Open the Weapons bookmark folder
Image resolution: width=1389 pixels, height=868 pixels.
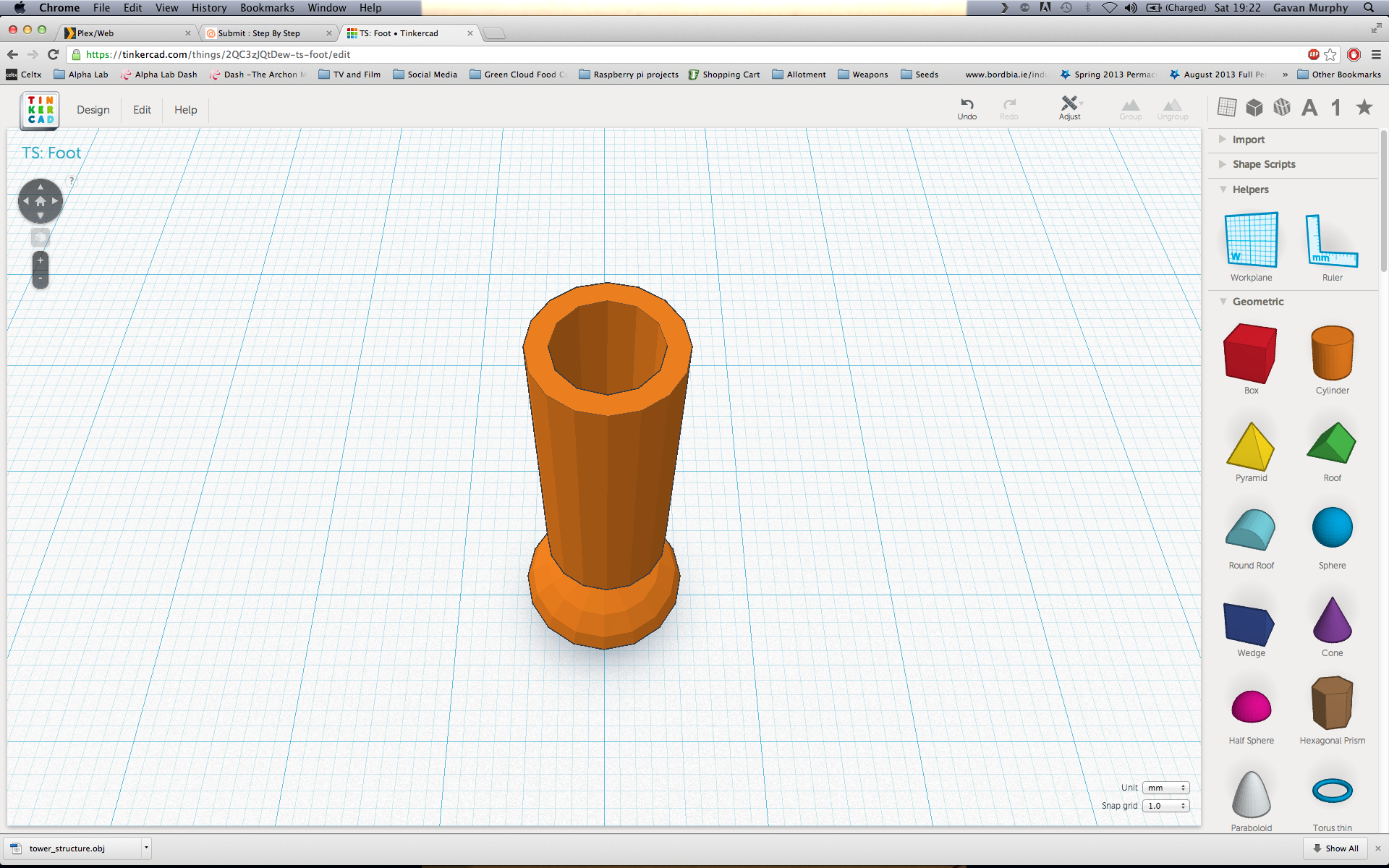click(862, 75)
